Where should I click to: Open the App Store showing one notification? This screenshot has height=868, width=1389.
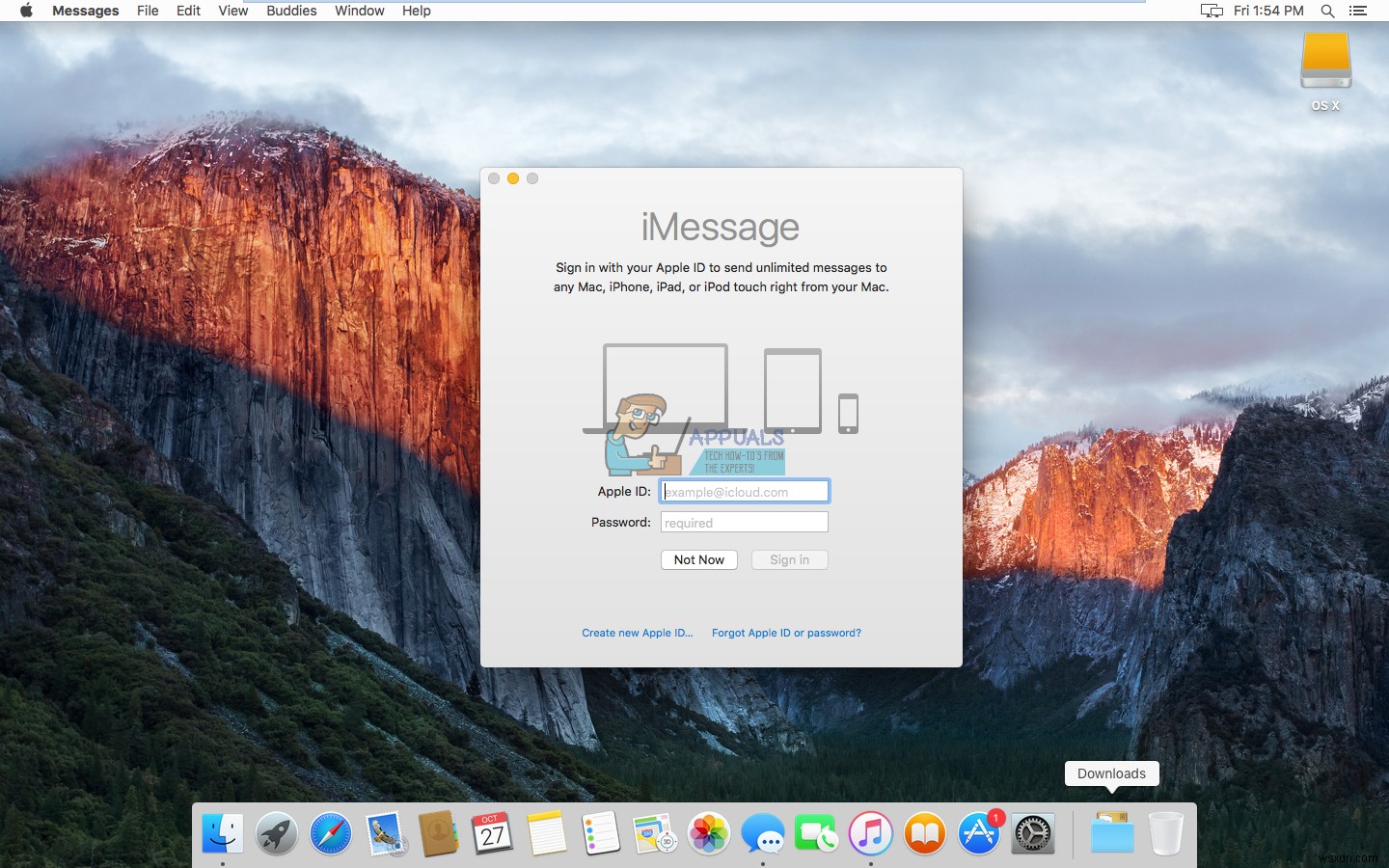[979, 834]
